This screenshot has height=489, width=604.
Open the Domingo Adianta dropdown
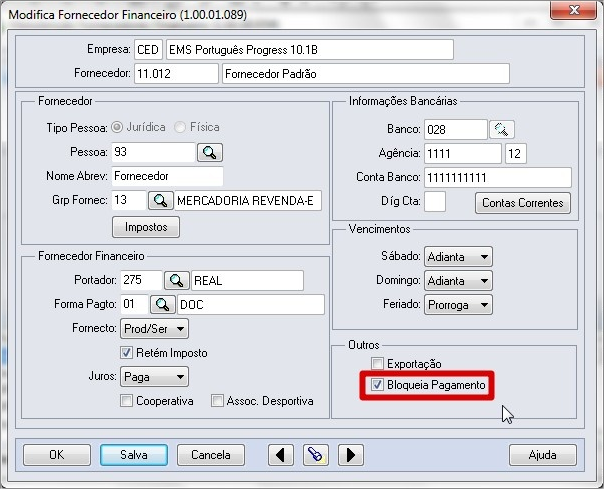coord(458,281)
